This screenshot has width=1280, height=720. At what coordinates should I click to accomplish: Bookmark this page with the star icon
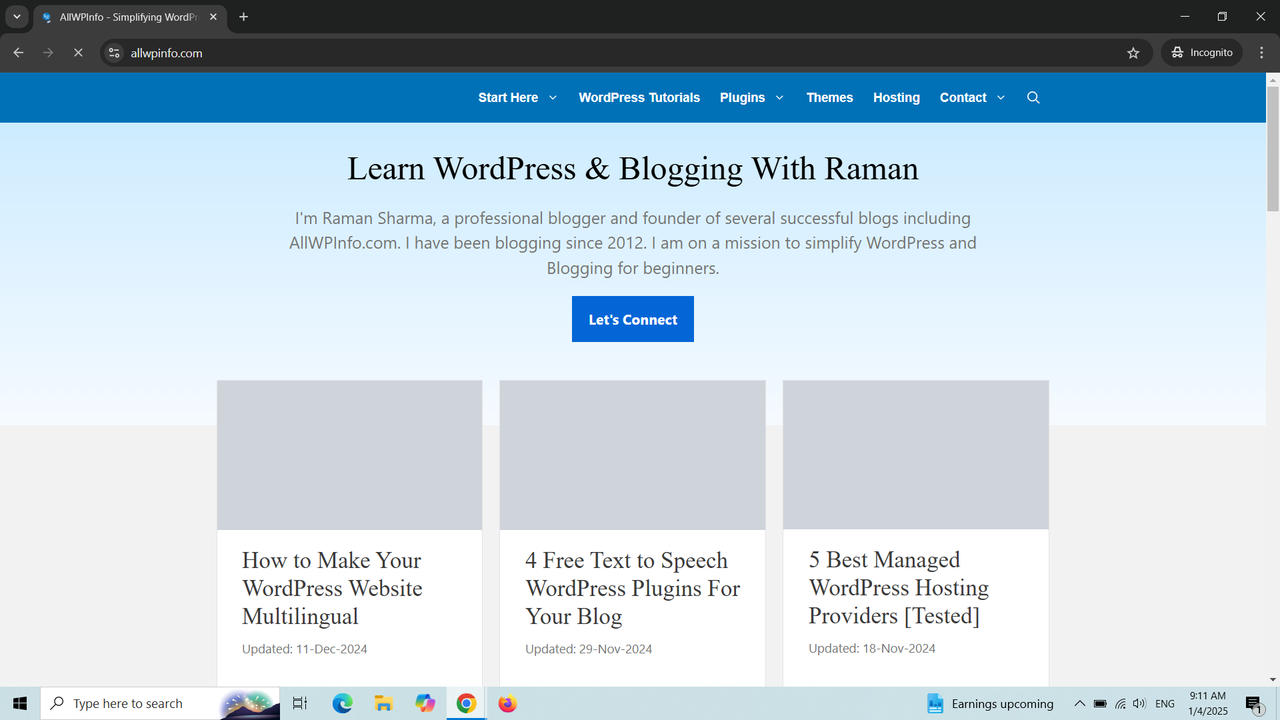[1133, 53]
